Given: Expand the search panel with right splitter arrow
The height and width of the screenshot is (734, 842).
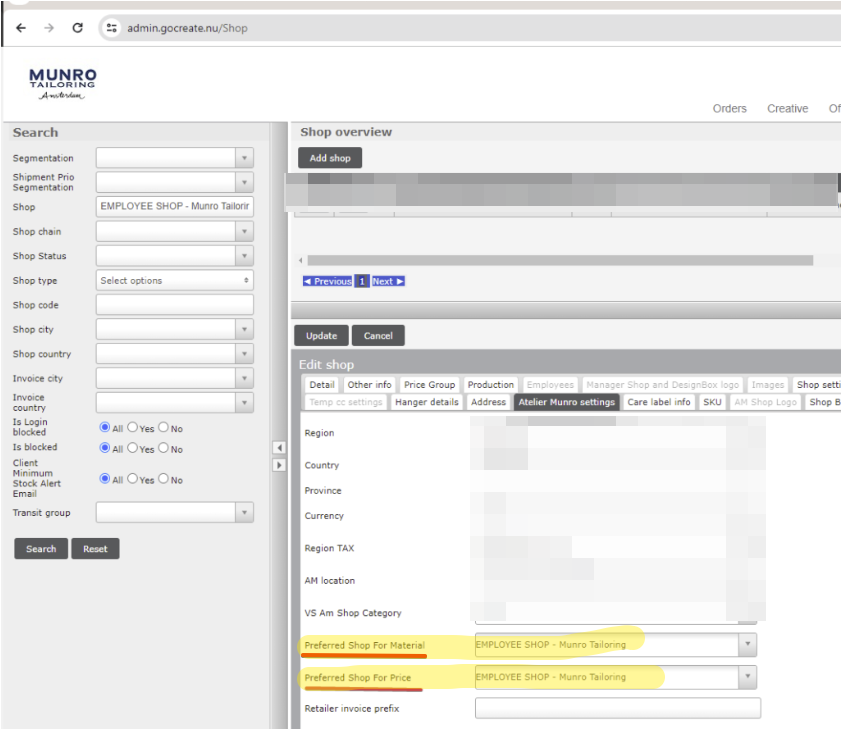Looking at the screenshot, I should pyautogui.click(x=279, y=465).
